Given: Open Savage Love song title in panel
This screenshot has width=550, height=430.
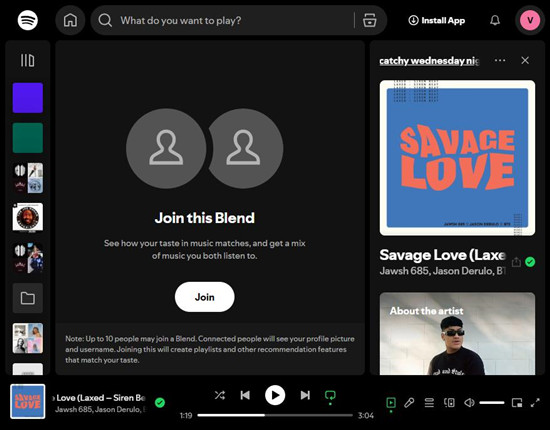Looking at the screenshot, I should point(442,255).
